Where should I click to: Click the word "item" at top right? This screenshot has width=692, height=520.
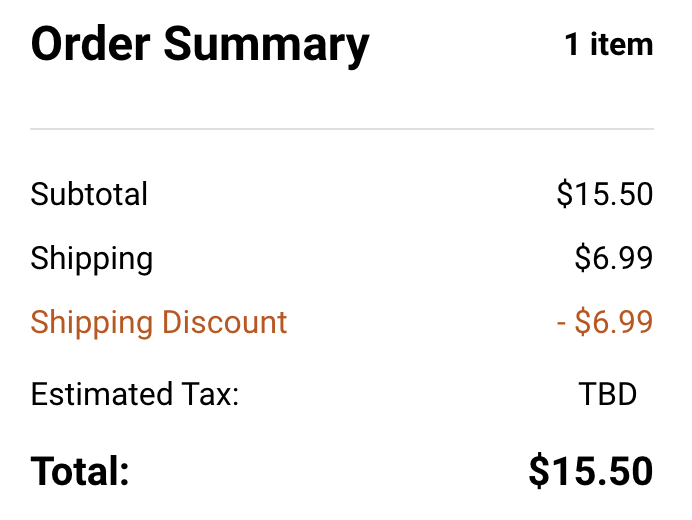[620, 45]
